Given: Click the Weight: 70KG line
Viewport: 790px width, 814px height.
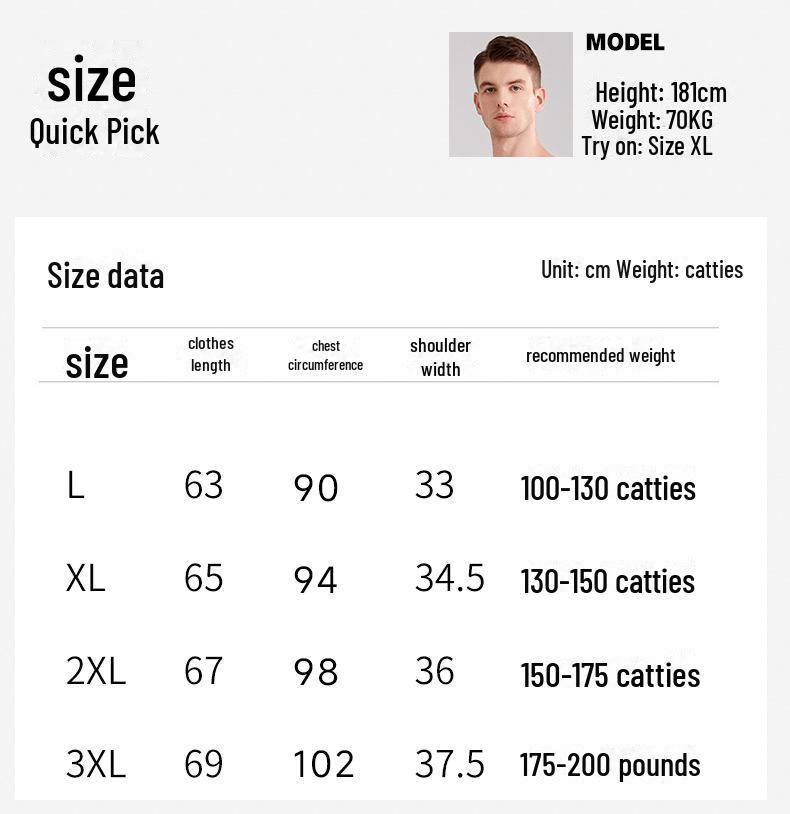Looking at the screenshot, I should pyautogui.click(x=651, y=120).
